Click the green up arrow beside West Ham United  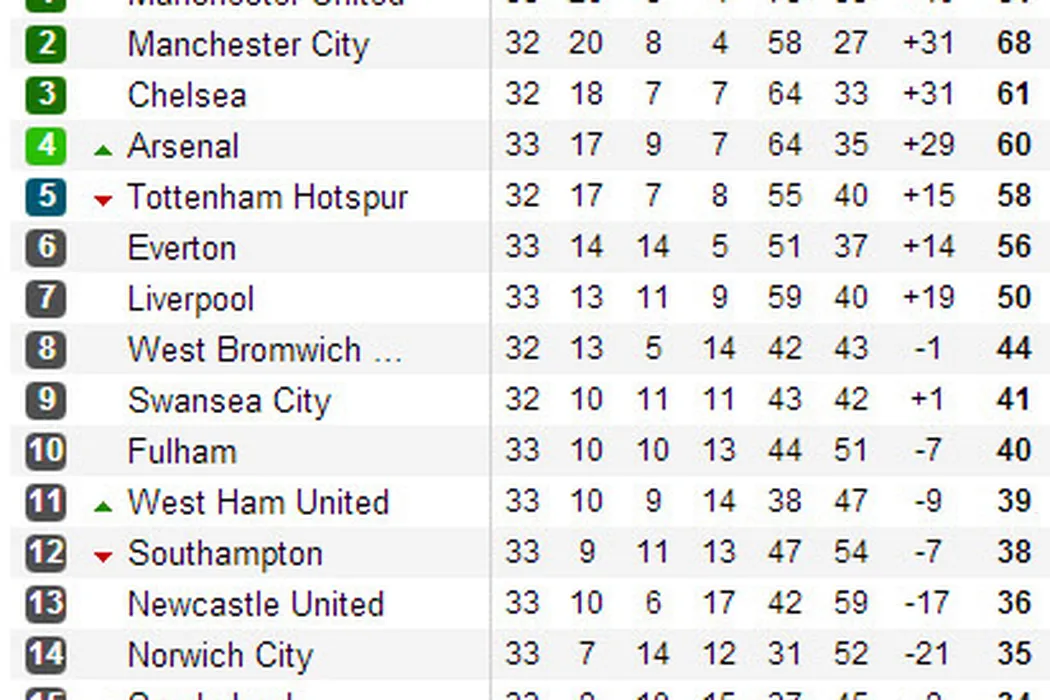102,506
